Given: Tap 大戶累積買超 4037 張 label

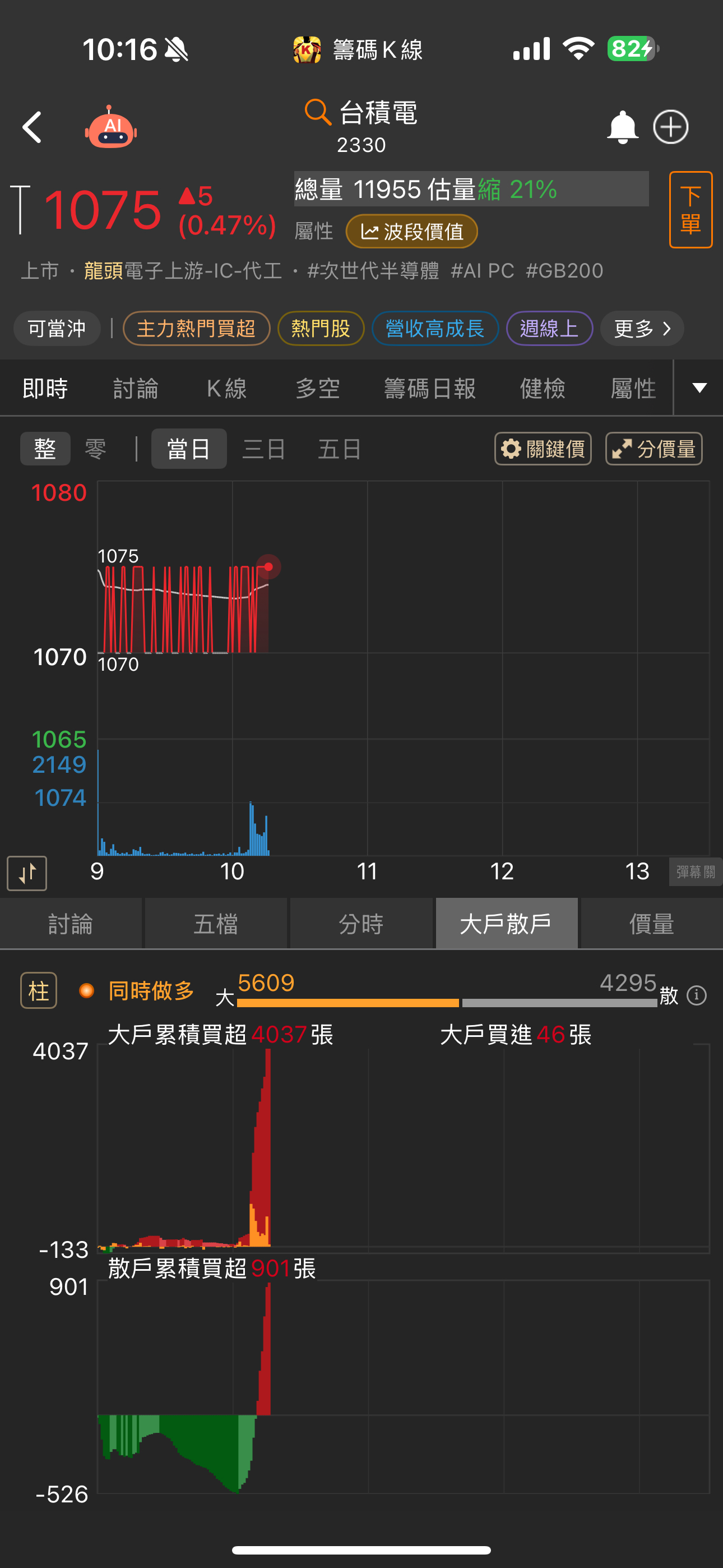Looking at the screenshot, I should [220, 1034].
